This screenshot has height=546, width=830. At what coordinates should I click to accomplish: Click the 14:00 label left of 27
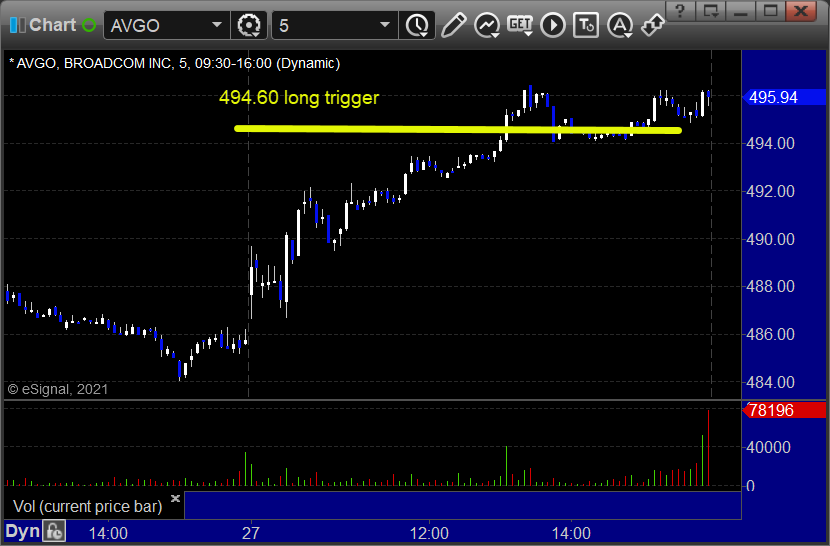point(108,533)
